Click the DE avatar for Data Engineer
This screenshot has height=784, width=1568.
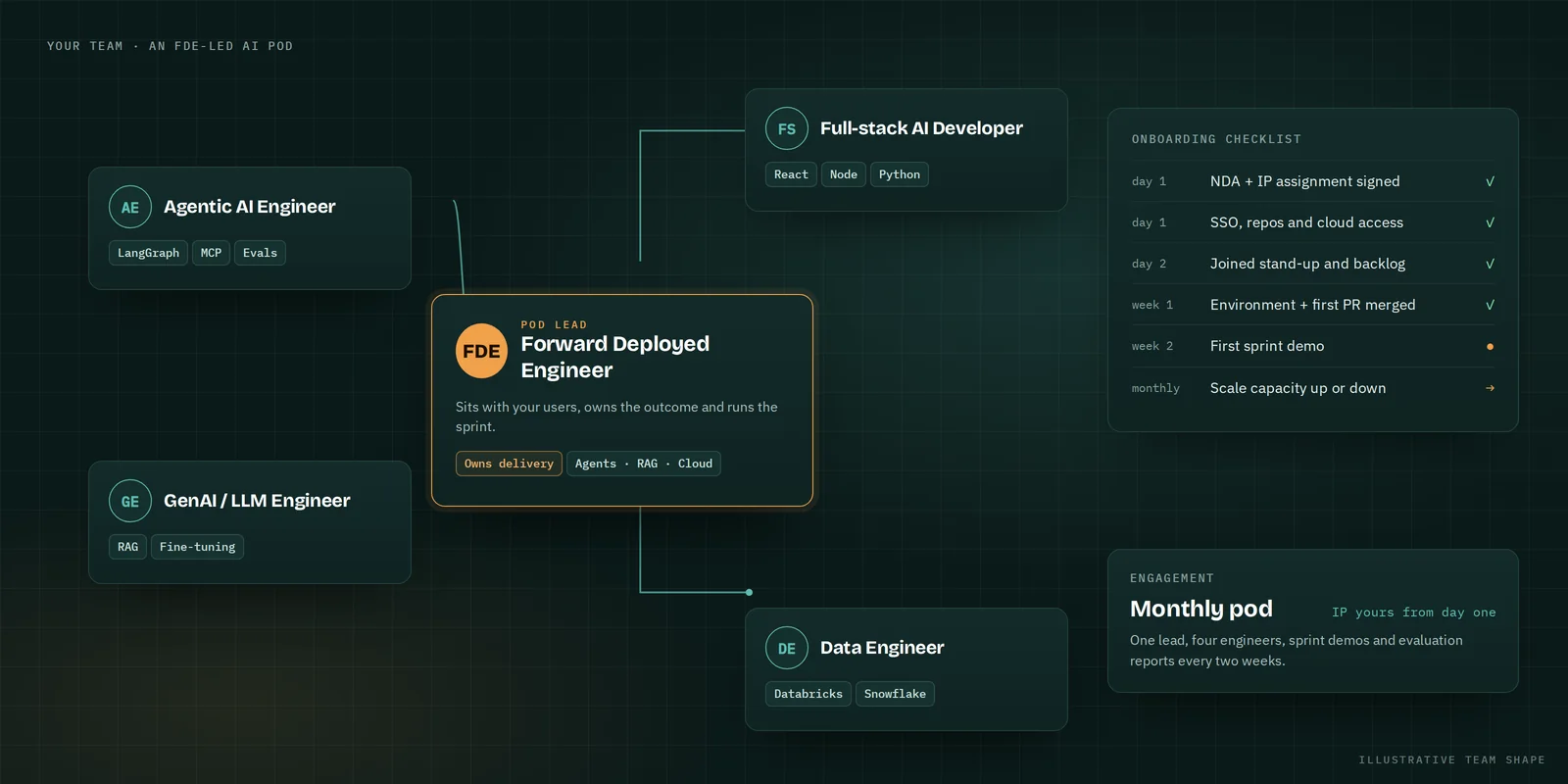pyautogui.click(x=787, y=648)
